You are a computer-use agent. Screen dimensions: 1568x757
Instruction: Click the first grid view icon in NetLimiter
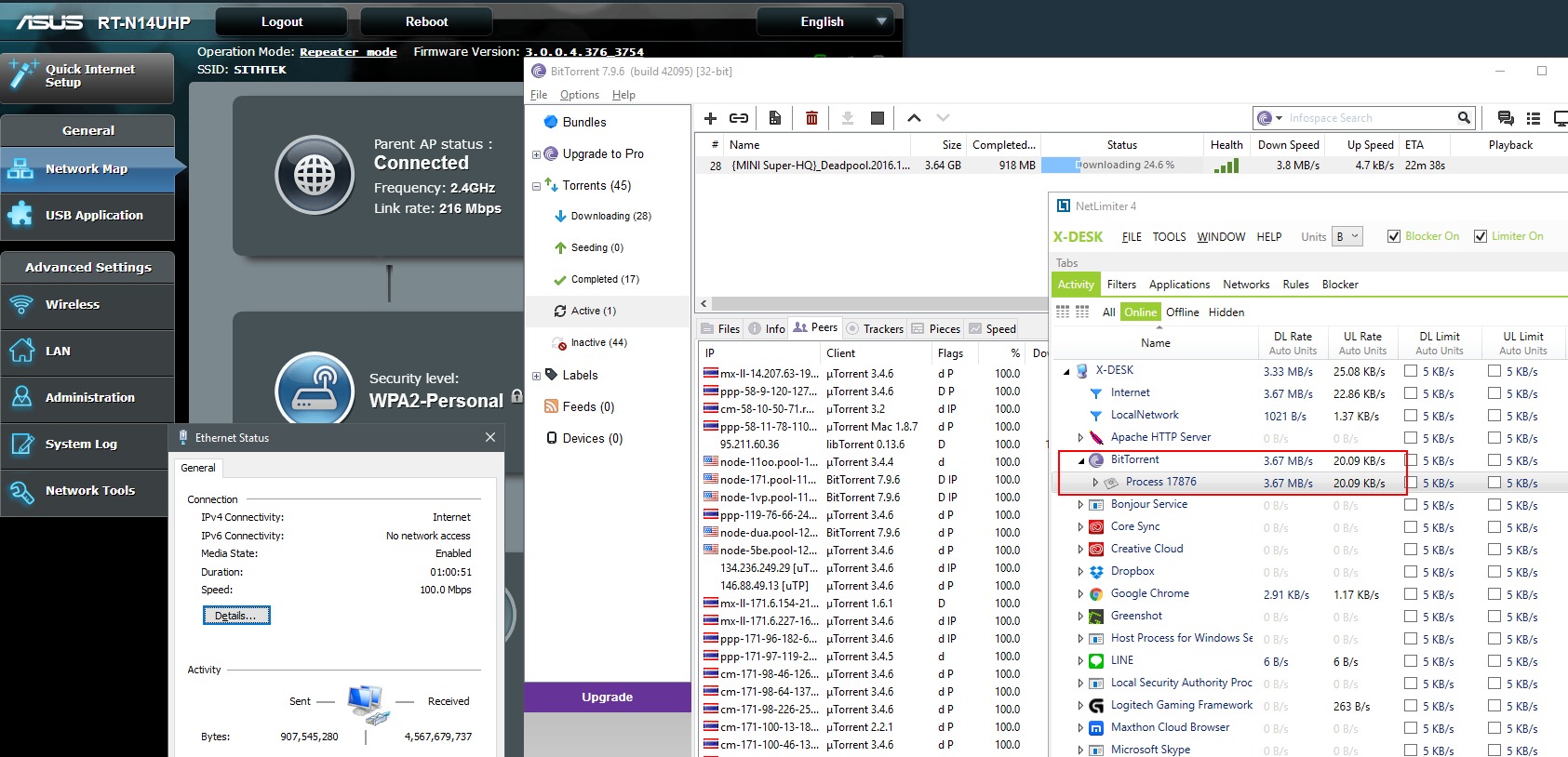[x=1063, y=312]
